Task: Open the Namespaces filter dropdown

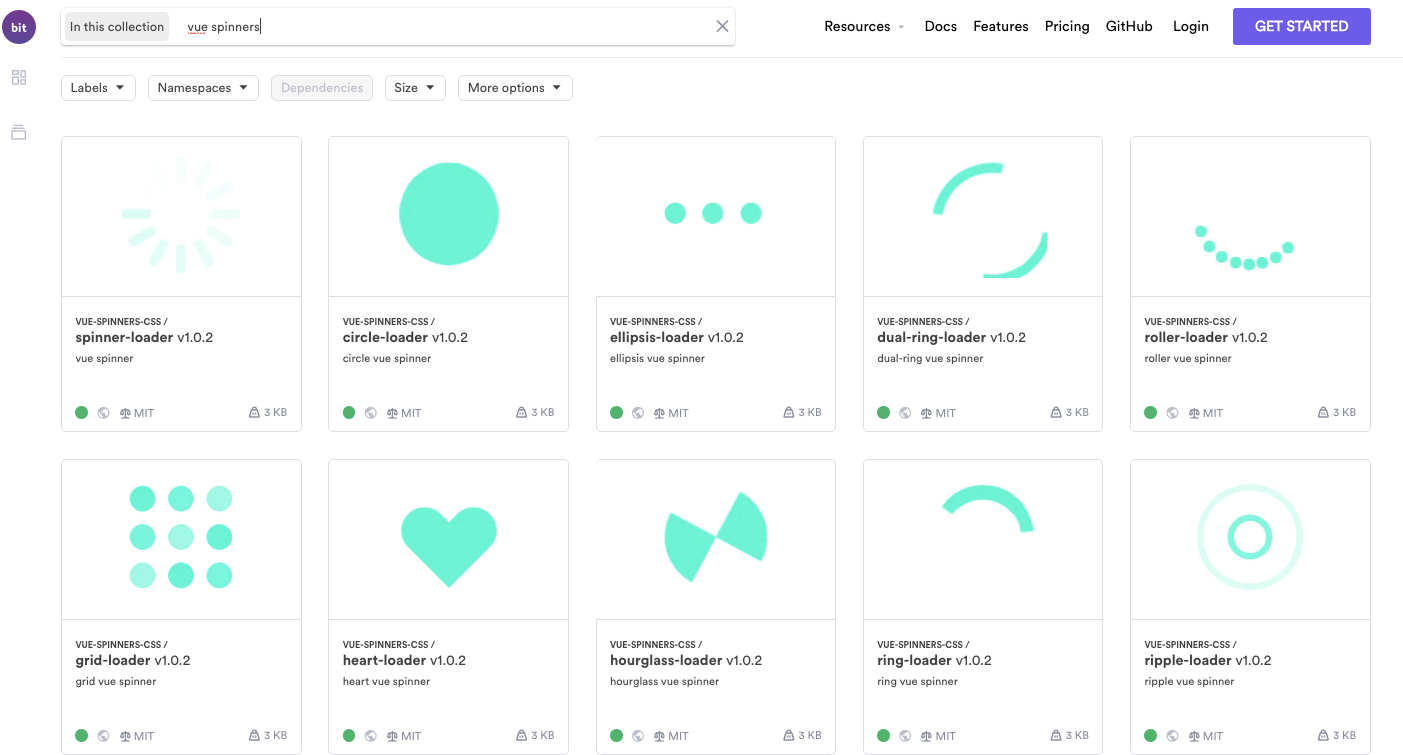Action: [203, 88]
